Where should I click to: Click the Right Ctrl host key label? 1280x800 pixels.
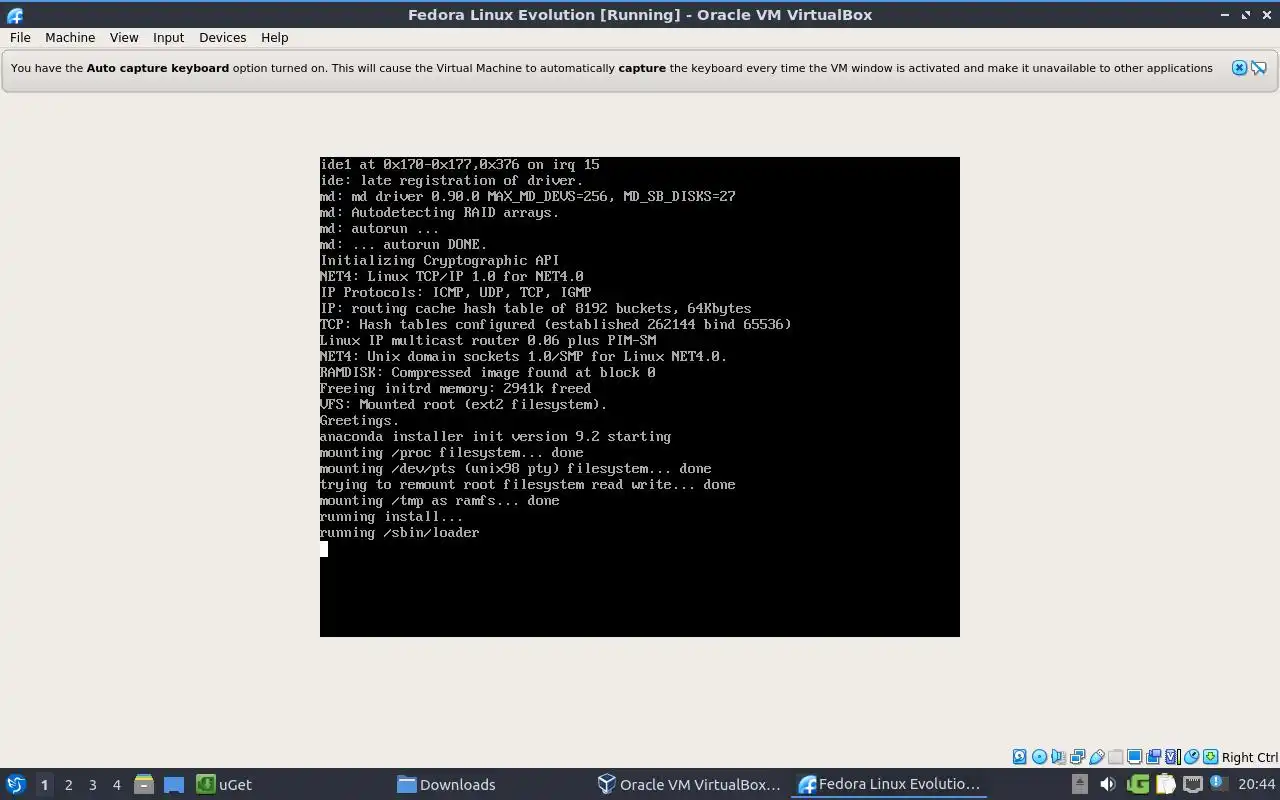(1249, 757)
